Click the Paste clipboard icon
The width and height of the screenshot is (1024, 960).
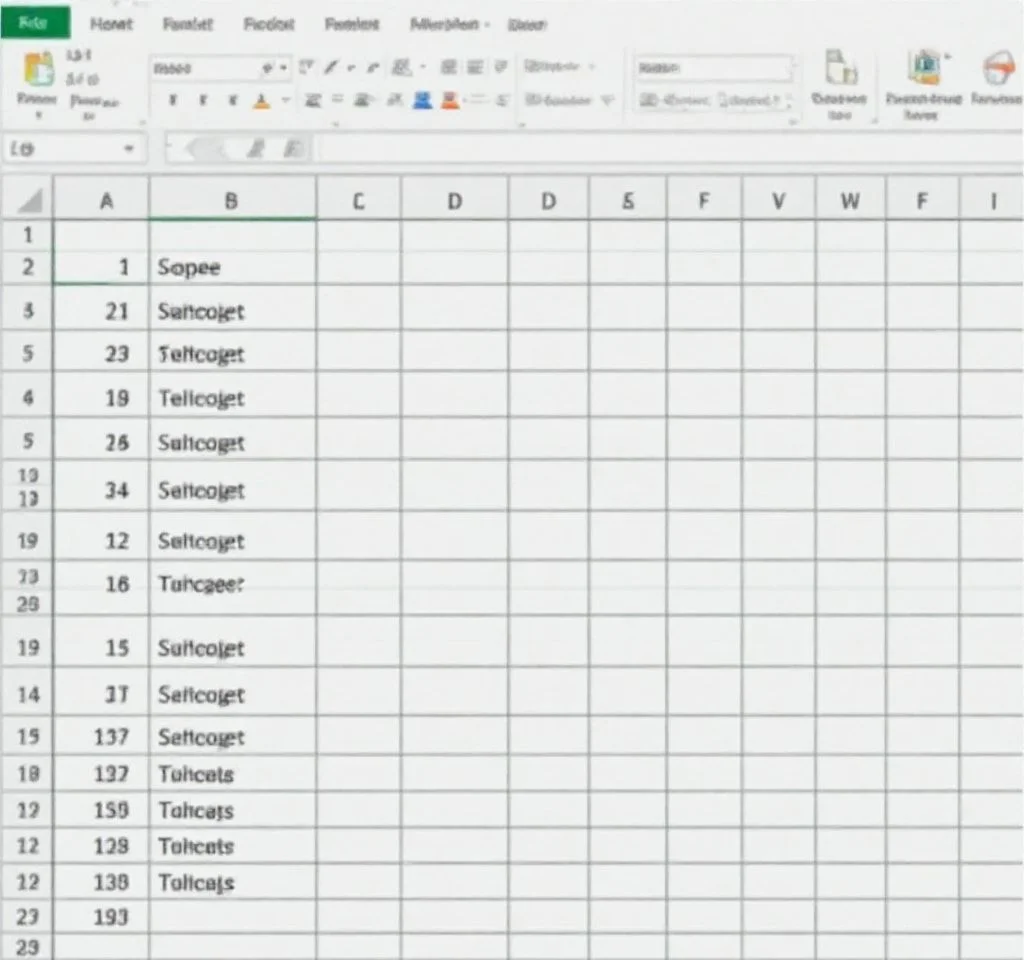click(x=38, y=72)
